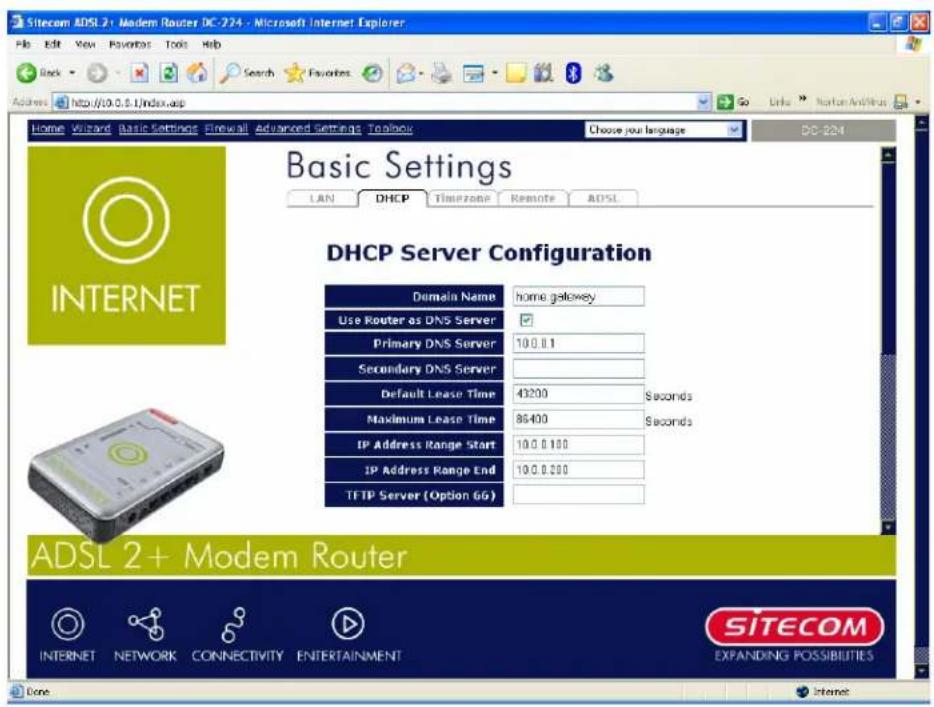Click the Home page icon

coord(197,73)
